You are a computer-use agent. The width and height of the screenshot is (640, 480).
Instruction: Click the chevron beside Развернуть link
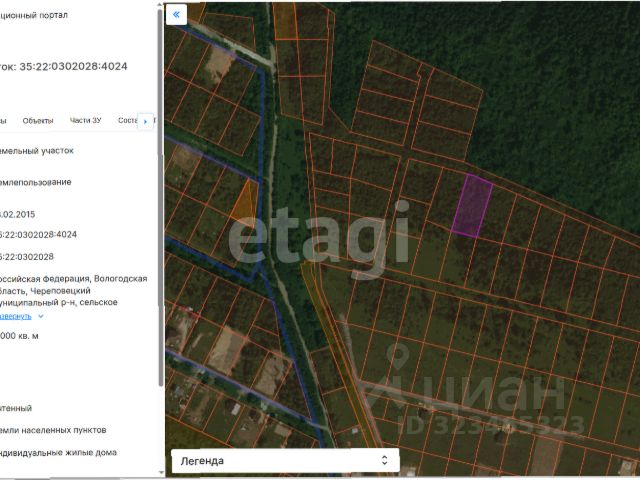click(40, 316)
